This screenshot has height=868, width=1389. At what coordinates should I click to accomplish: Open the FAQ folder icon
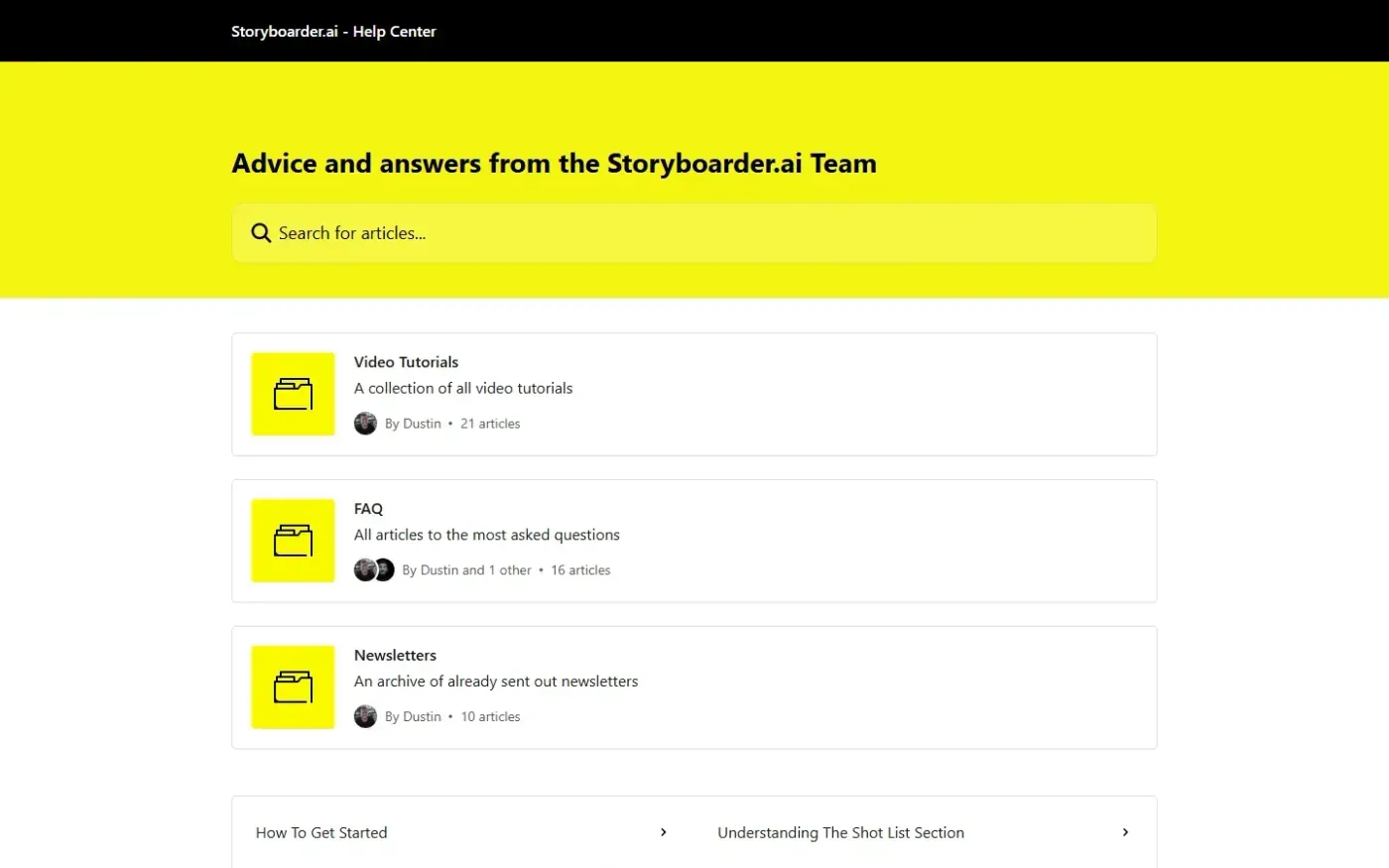pos(293,541)
